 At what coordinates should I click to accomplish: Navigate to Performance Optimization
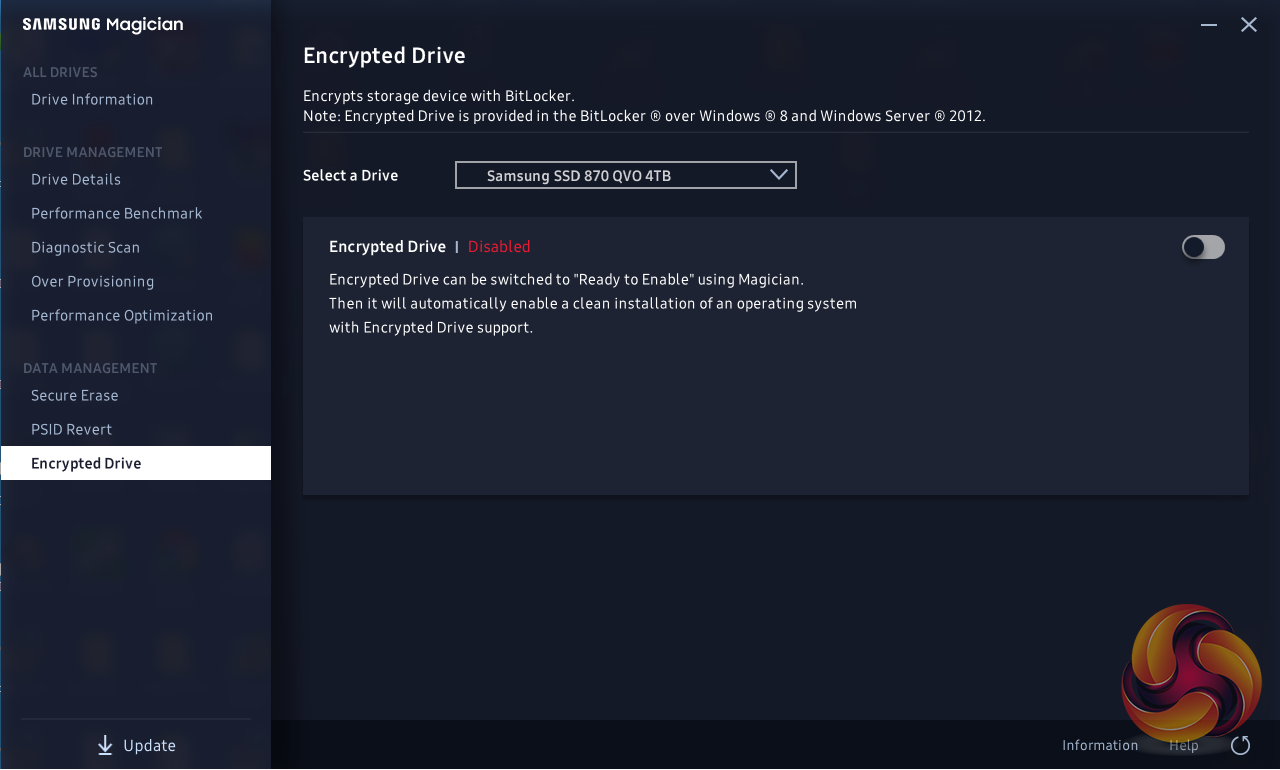(x=122, y=315)
